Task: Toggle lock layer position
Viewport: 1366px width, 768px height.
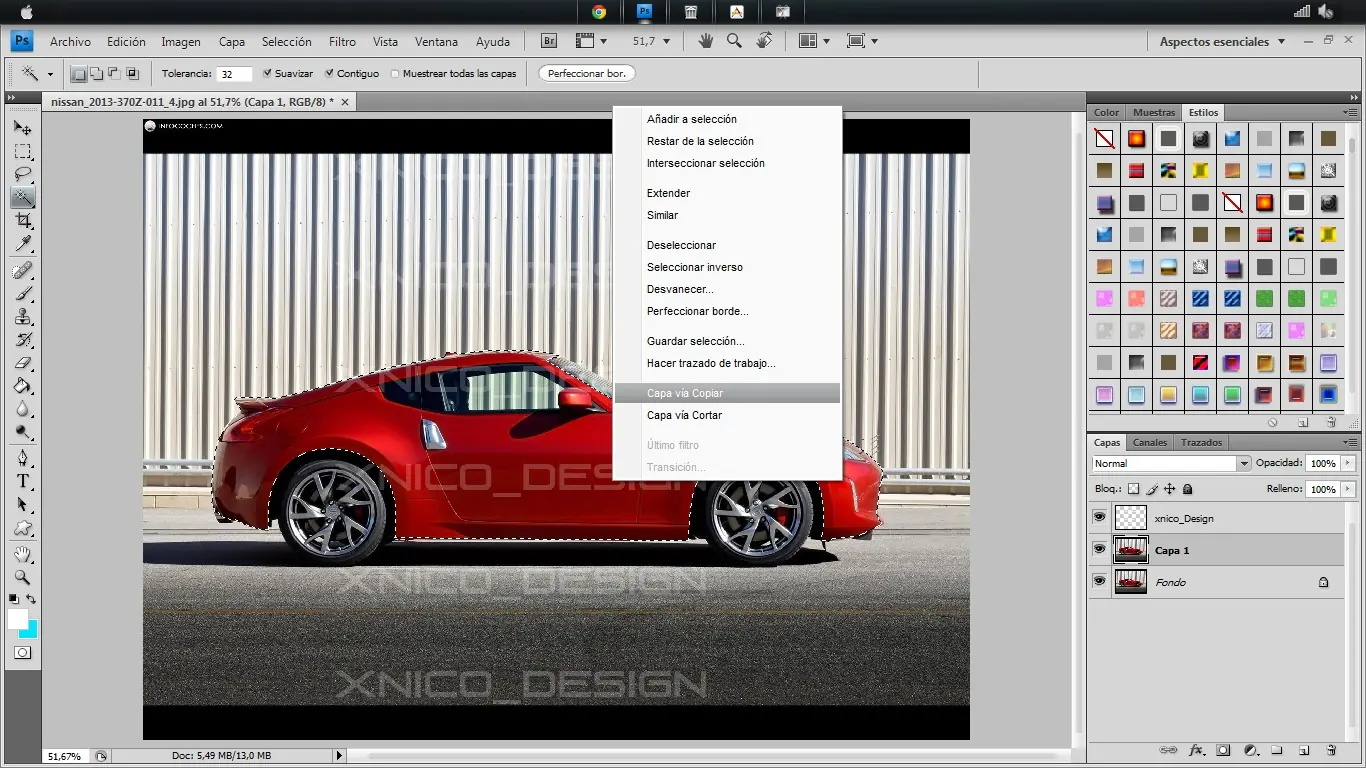Action: pos(1169,489)
